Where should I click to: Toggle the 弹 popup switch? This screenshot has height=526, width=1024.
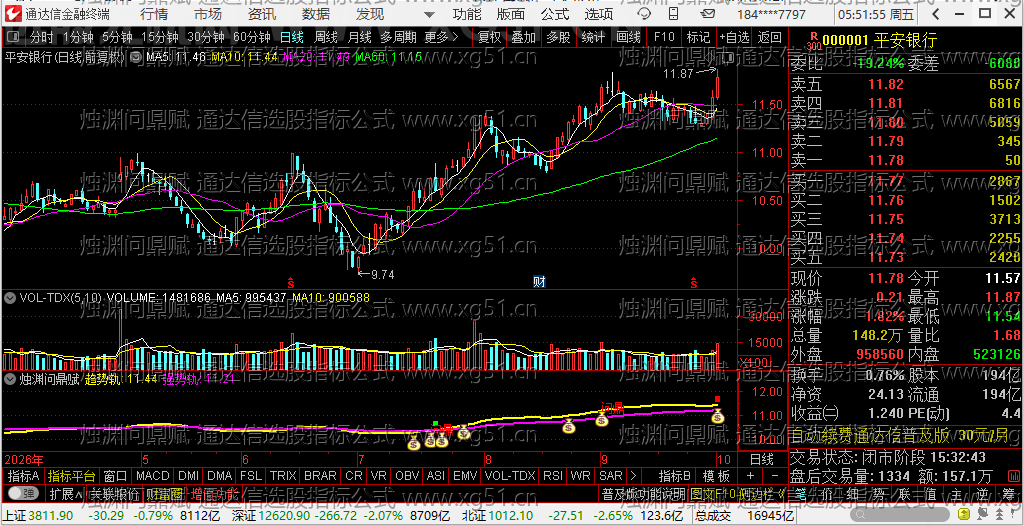click(x=24, y=493)
